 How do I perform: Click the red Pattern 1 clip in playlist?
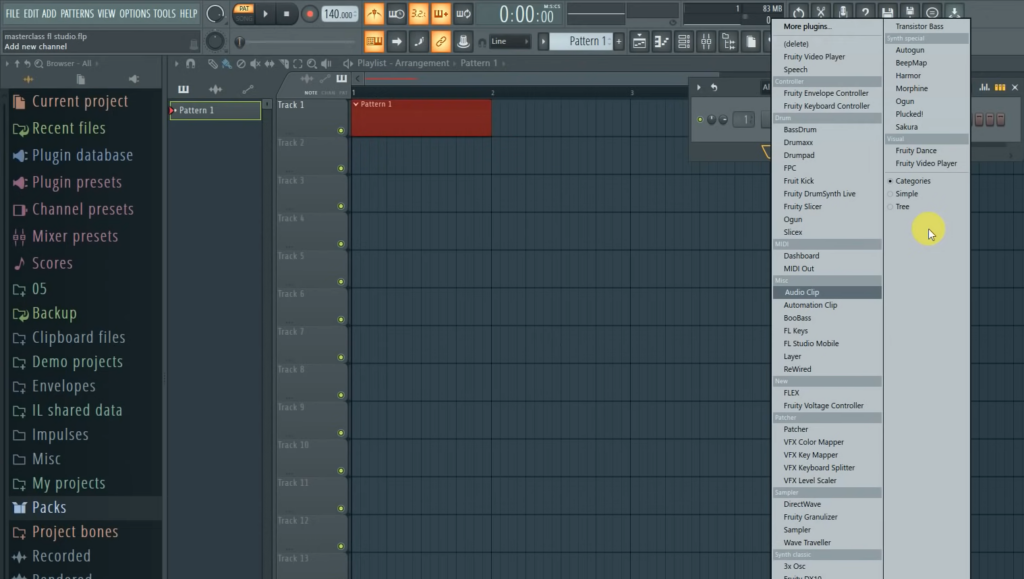[x=420, y=118]
